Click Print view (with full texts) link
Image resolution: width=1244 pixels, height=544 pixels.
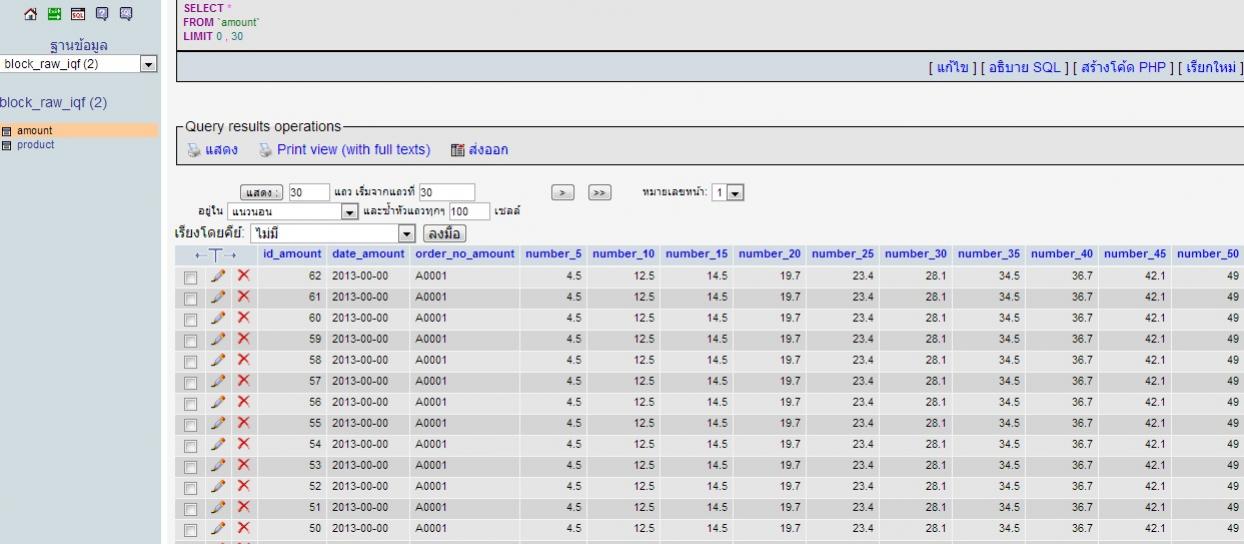353,150
